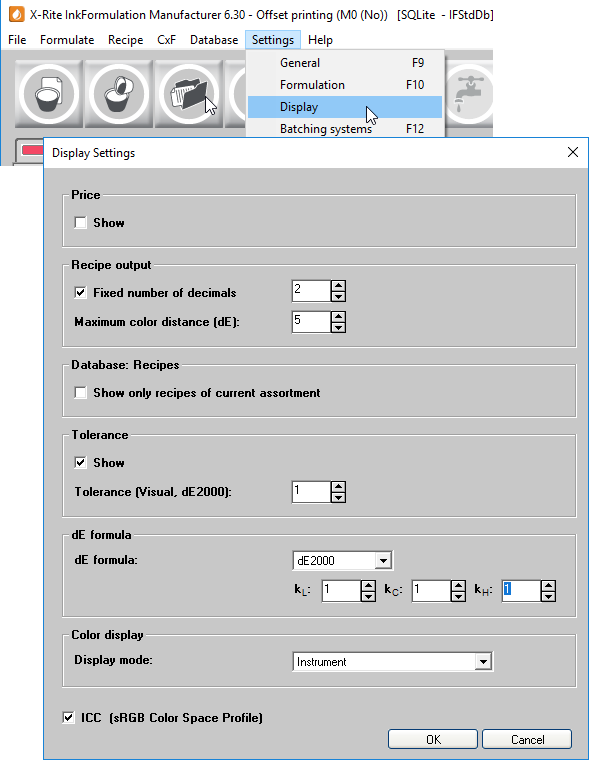The width and height of the screenshot is (593, 764).
Task: Click the faucet tap toolbar icon
Action: [x=469, y=94]
